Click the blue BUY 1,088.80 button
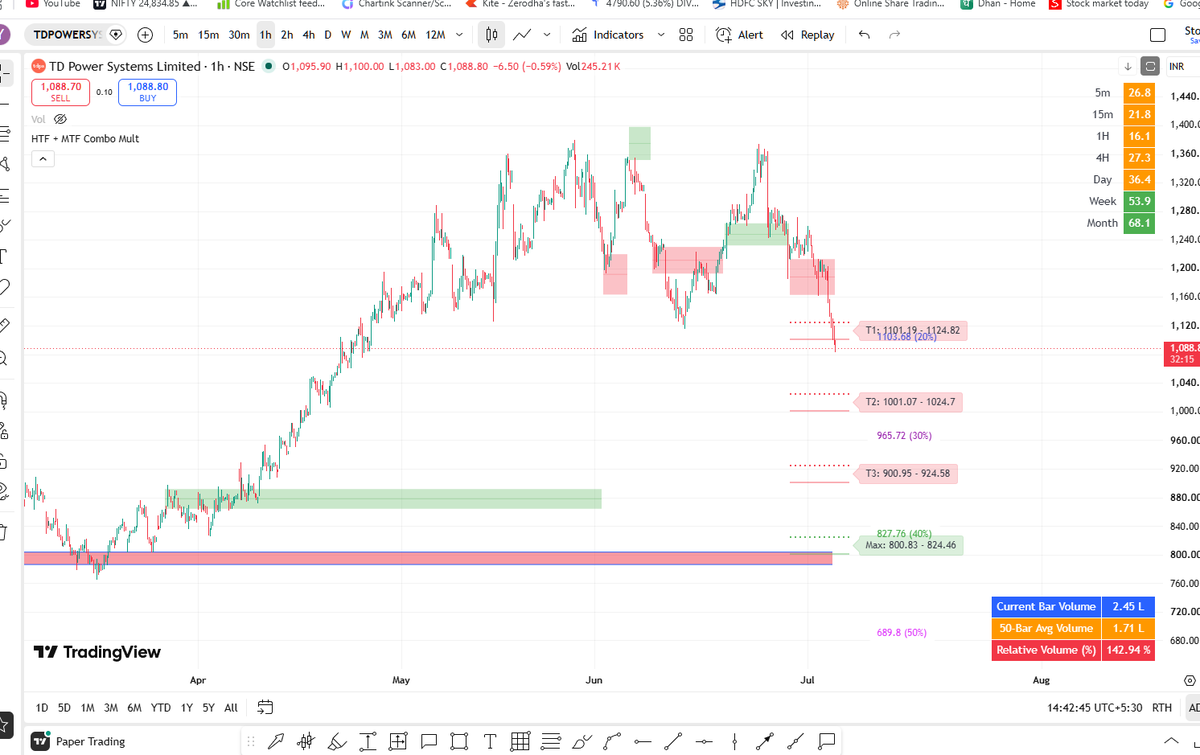The image size is (1200, 755). coord(147,92)
